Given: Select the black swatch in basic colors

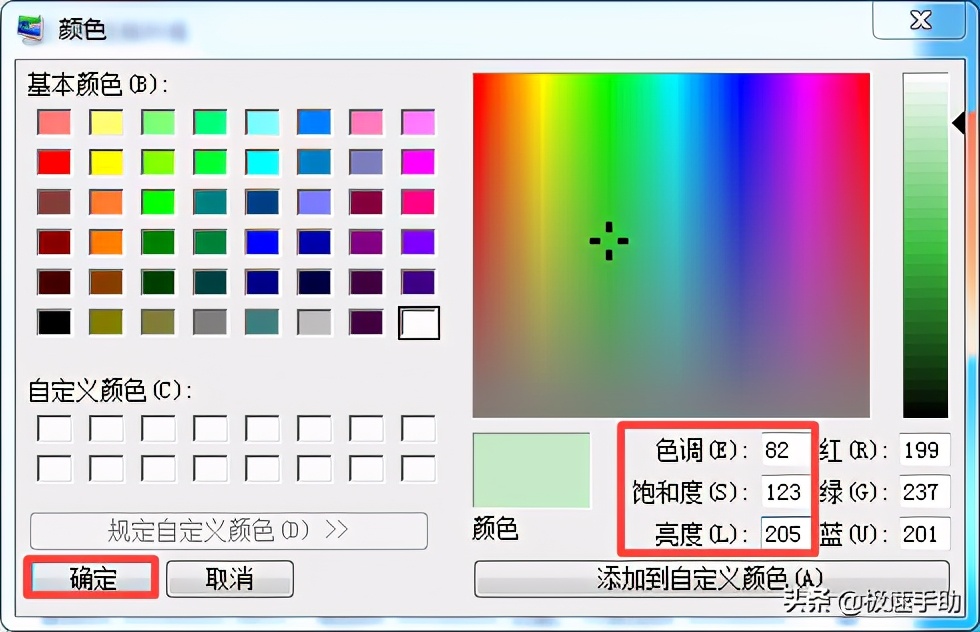Looking at the screenshot, I should click(x=52, y=322).
